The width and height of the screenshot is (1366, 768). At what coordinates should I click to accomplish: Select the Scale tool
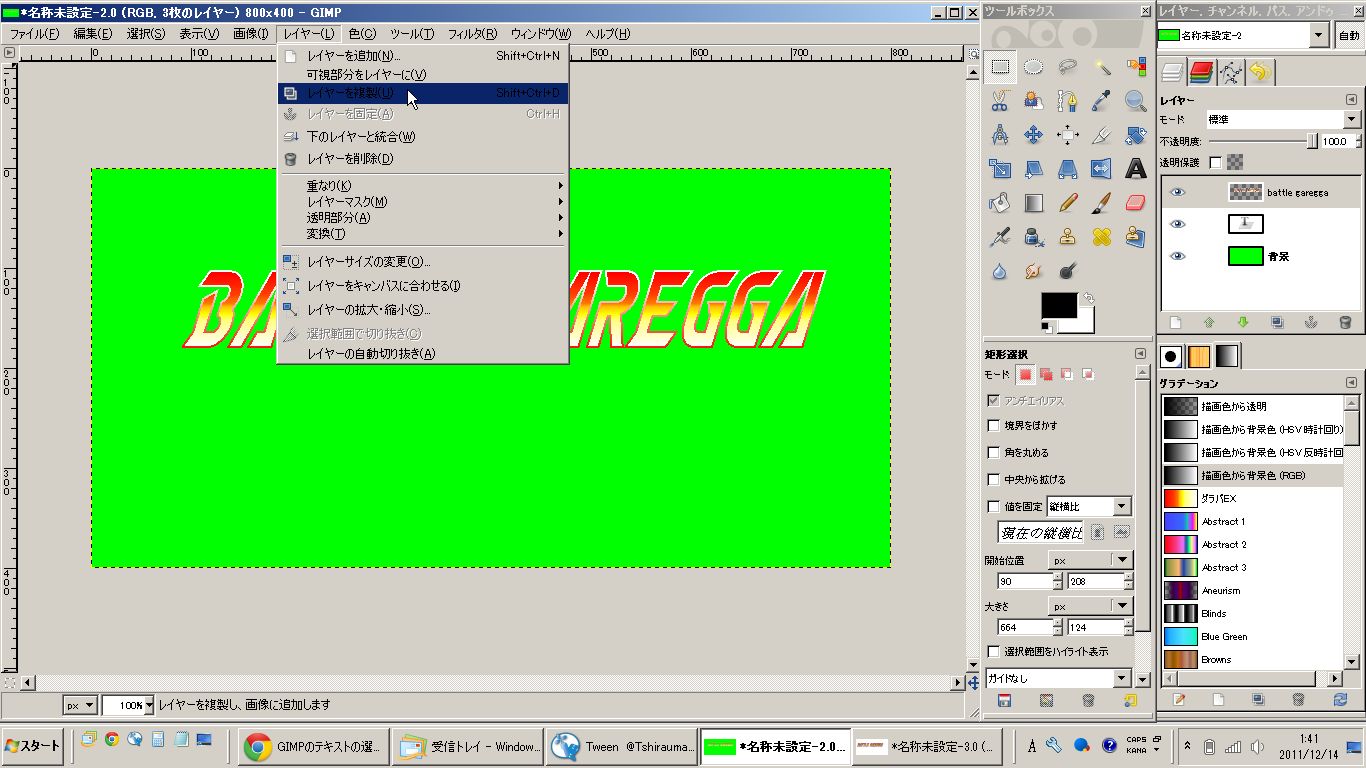[999, 169]
